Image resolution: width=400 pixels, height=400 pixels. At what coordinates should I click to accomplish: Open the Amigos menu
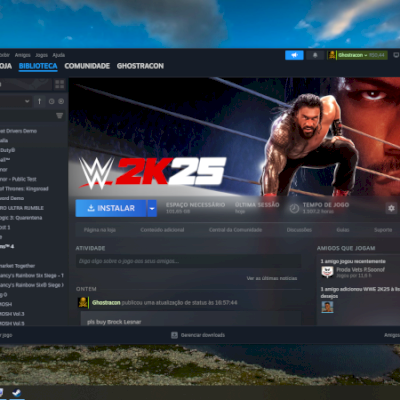click(23, 55)
